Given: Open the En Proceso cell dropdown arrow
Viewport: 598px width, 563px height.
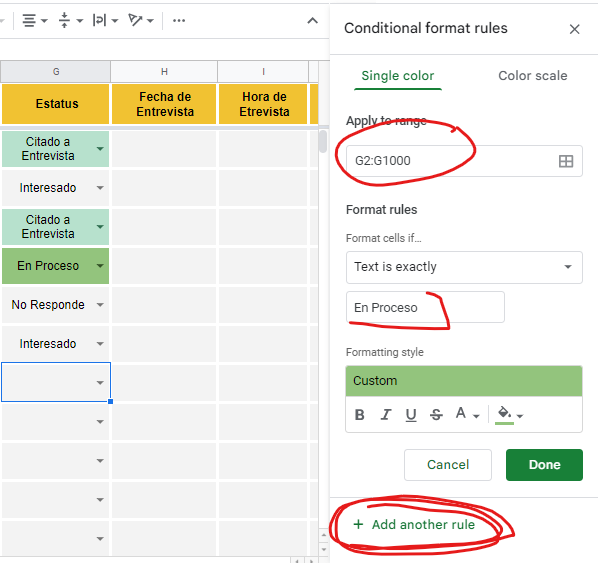Looking at the screenshot, I should coord(100,266).
